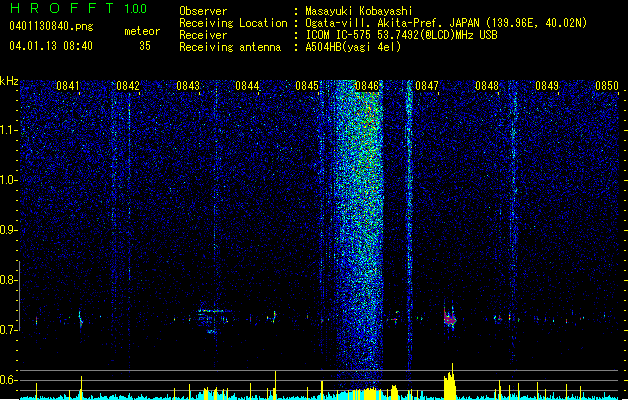Click the 0843 time marker
This screenshot has height=400, width=629.
pos(188,86)
